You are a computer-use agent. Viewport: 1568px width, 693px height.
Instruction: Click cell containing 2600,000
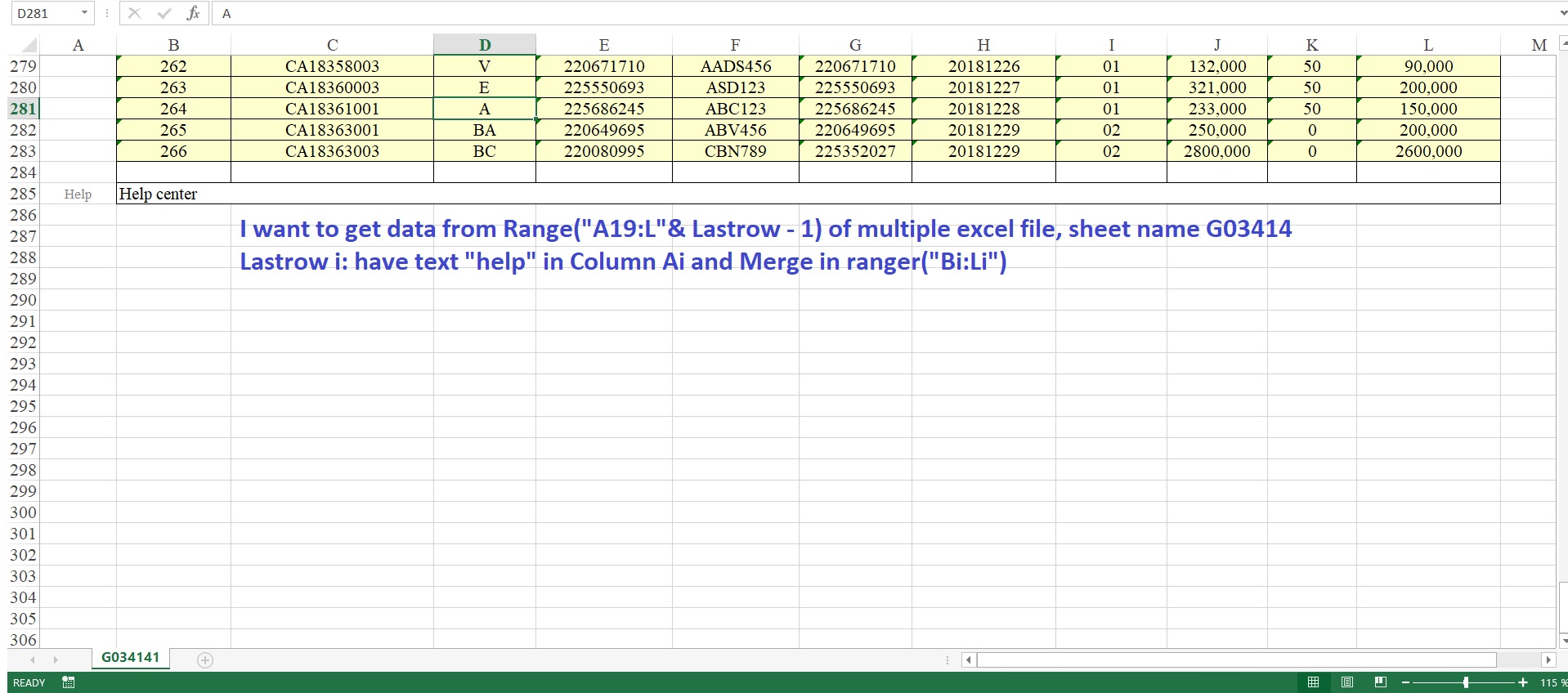pyautogui.click(x=1428, y=151)
